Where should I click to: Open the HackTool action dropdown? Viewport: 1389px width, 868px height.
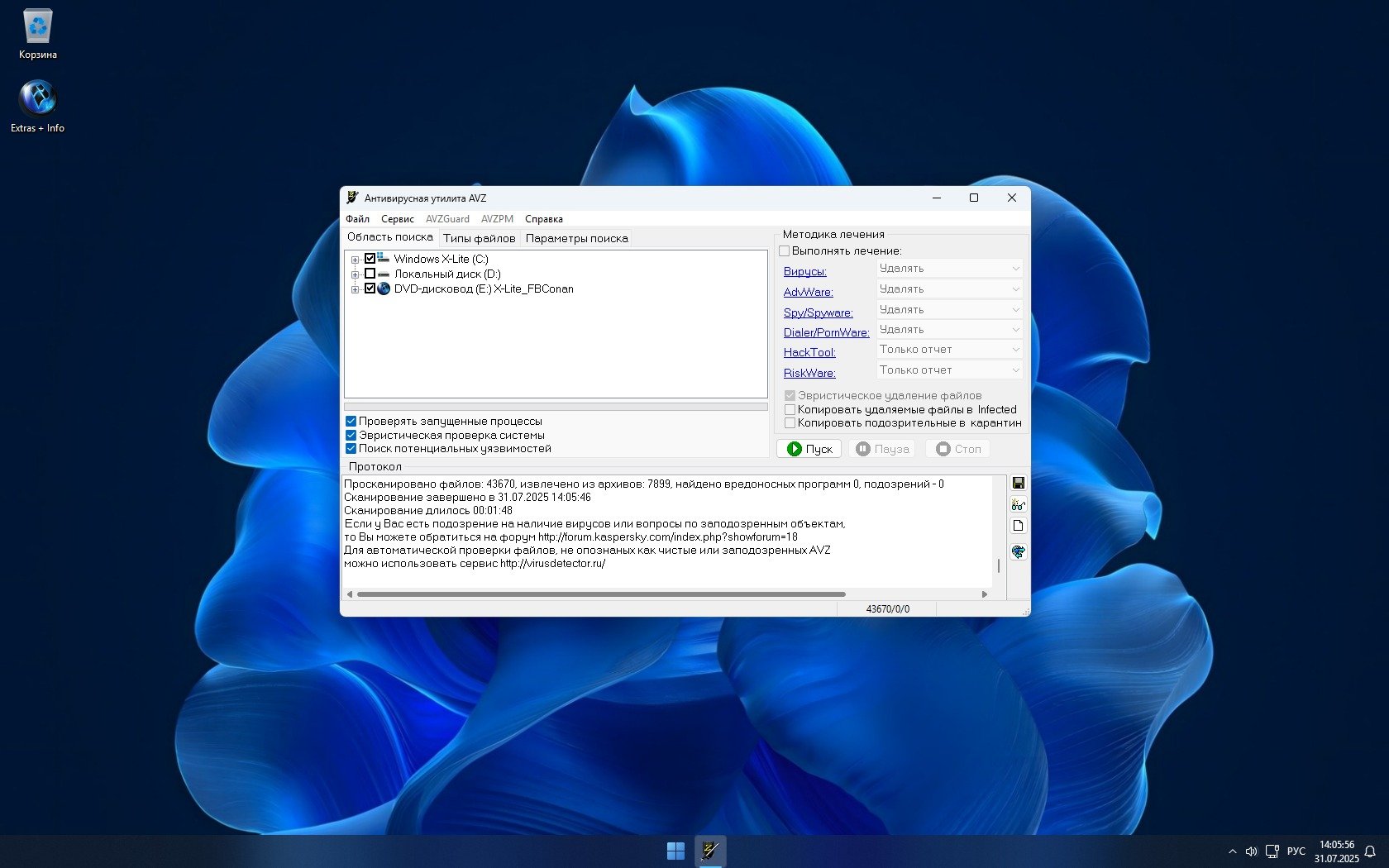pos(949,350)
